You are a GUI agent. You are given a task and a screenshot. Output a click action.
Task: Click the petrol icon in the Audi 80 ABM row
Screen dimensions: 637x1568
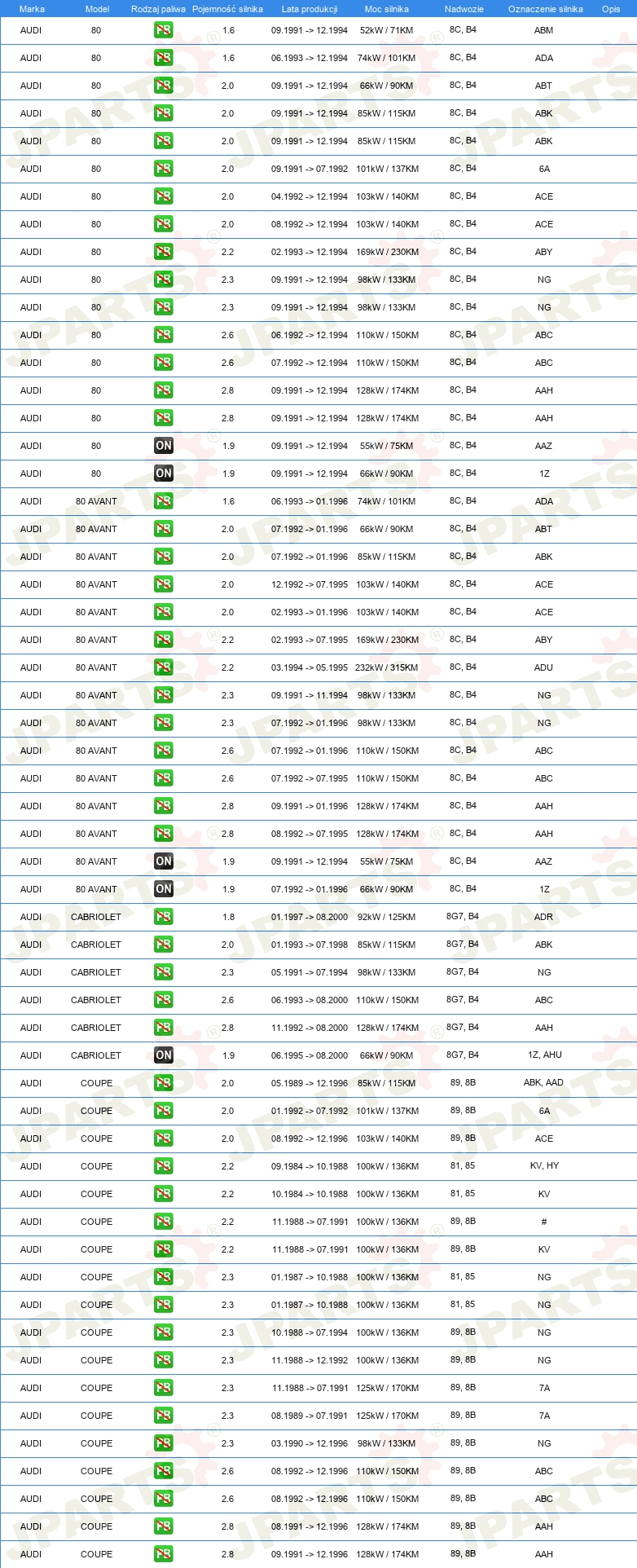tap(164, 30)
